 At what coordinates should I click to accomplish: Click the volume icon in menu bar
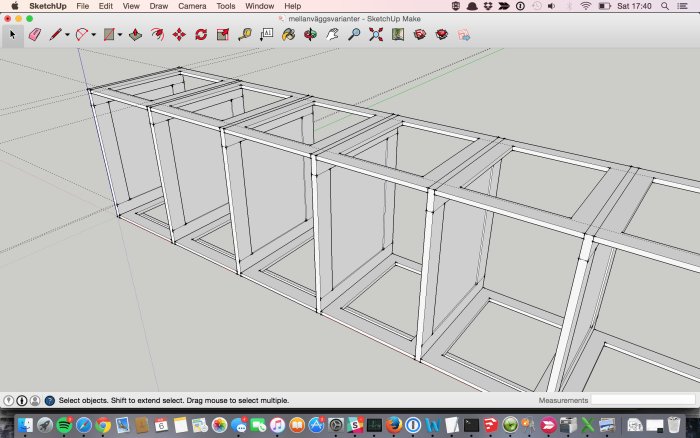coord(552,6)
